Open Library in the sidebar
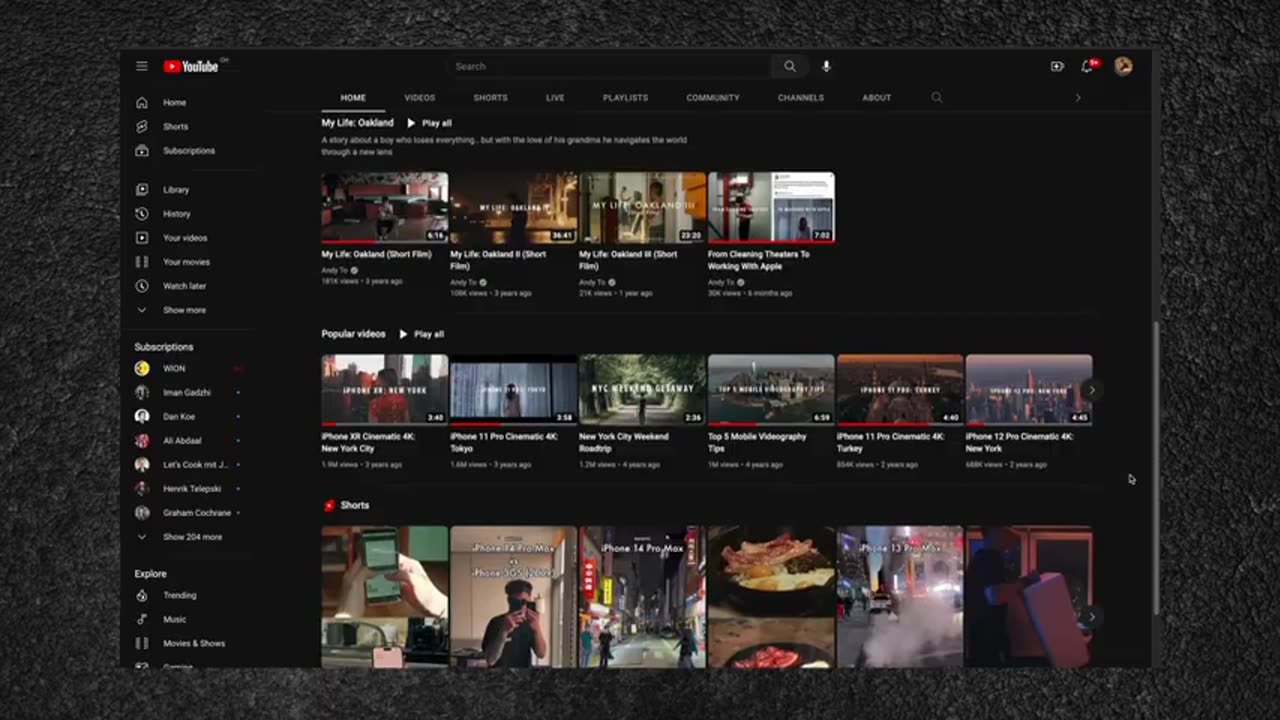 (176, 189)
